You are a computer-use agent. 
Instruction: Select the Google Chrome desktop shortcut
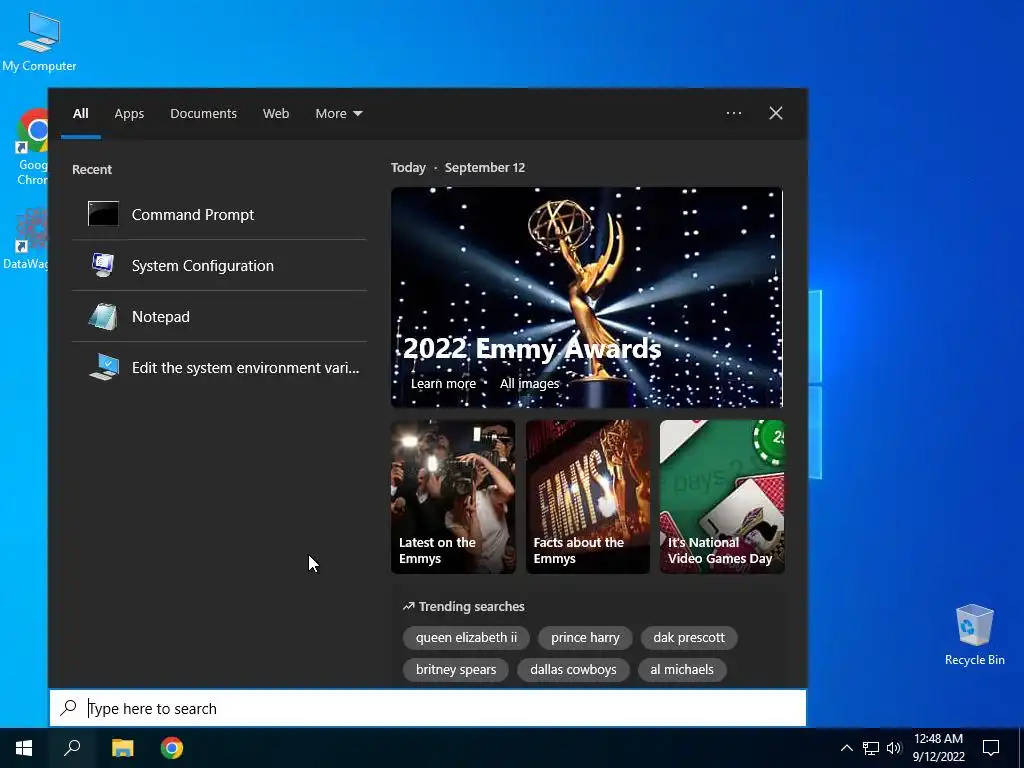(32, 148)
